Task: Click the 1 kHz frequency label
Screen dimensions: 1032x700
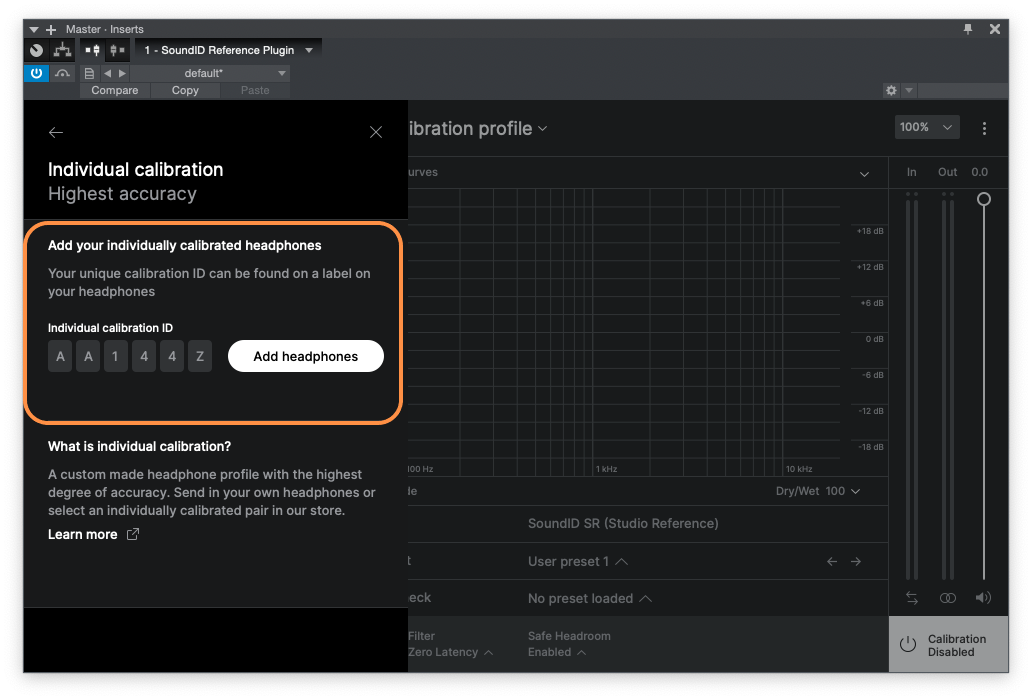Action: 606,469
